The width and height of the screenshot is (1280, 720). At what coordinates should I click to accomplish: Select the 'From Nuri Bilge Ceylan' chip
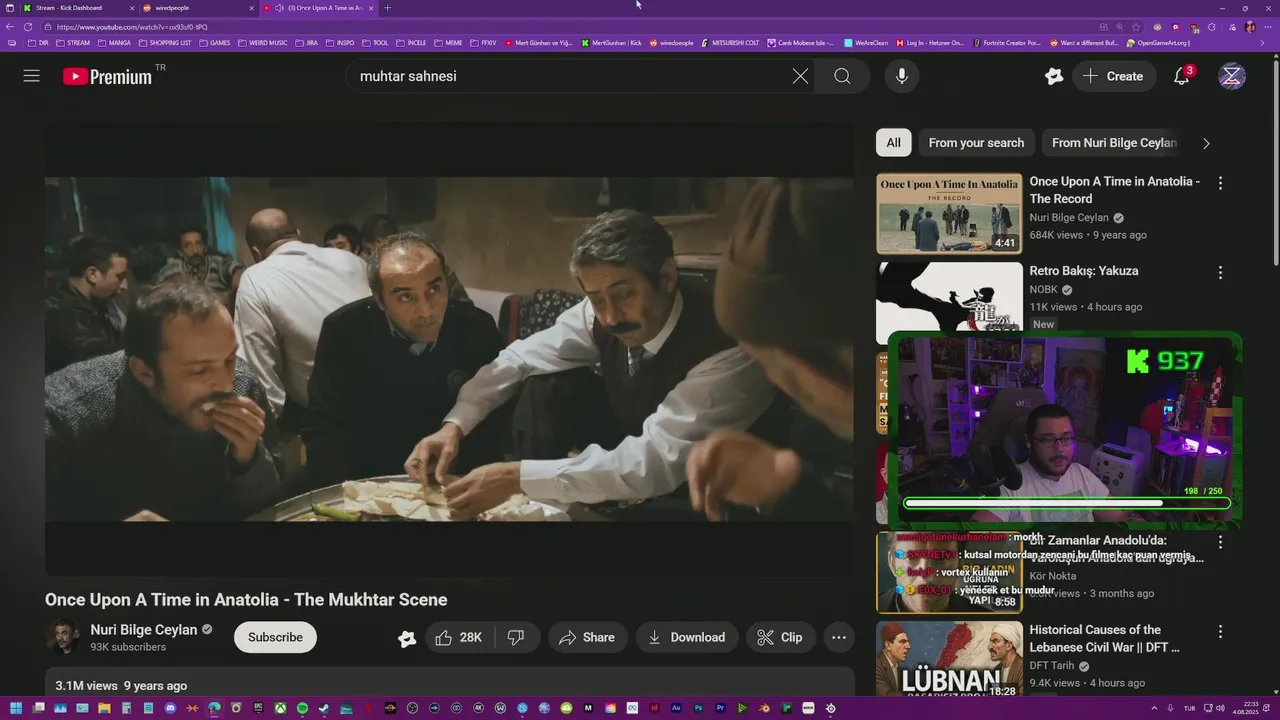pos(1114,143)
